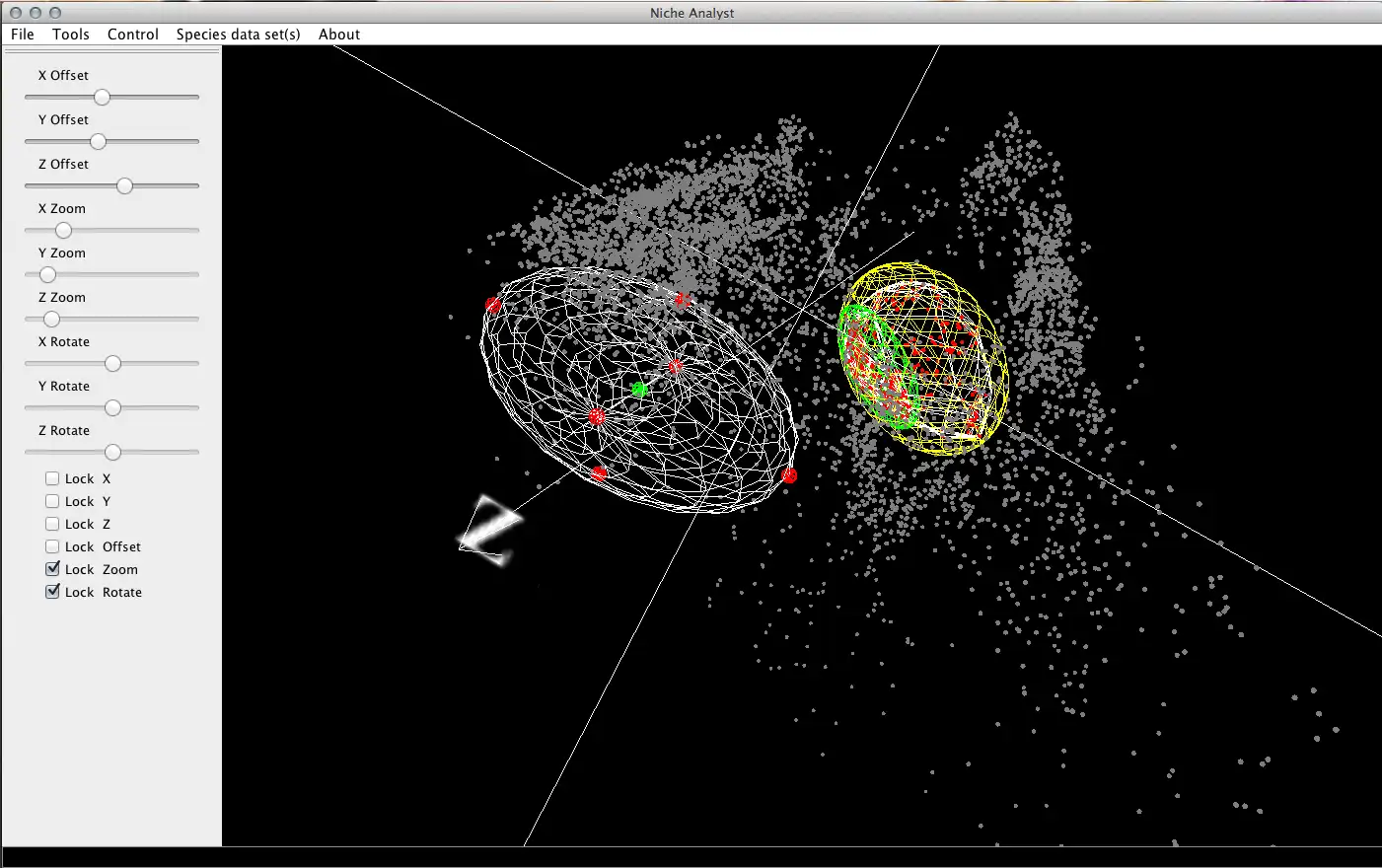Click the Y Offset slider handle
This screenshot has height=868, width=1382.
[x=98, y=141]
